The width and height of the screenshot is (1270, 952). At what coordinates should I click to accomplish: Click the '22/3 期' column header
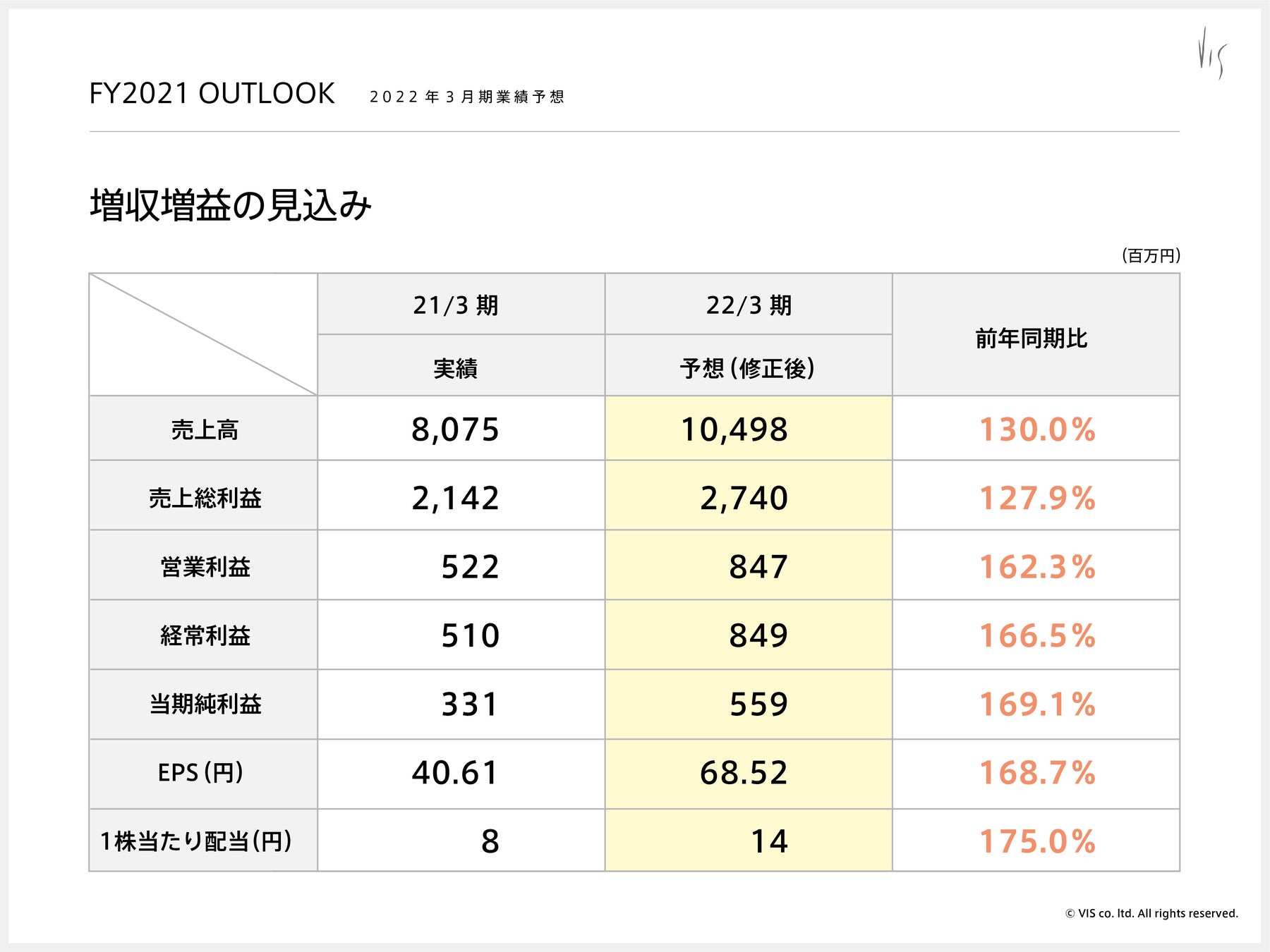(749, 305)
